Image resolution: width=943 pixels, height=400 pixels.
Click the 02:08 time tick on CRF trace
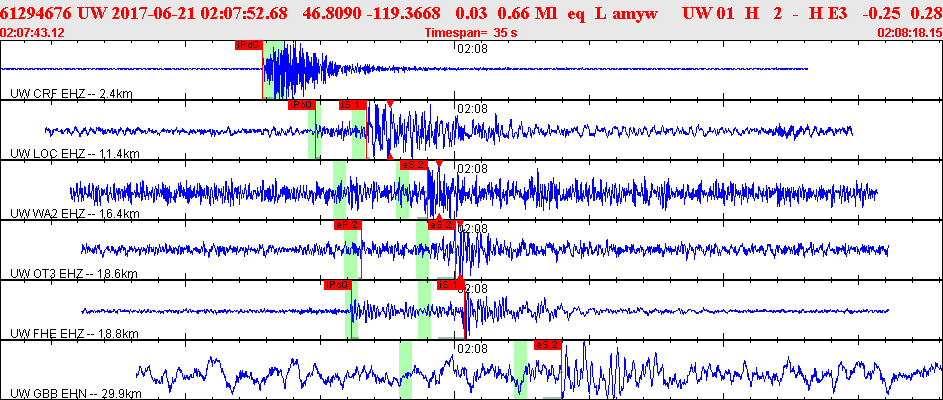click(472, 49)
